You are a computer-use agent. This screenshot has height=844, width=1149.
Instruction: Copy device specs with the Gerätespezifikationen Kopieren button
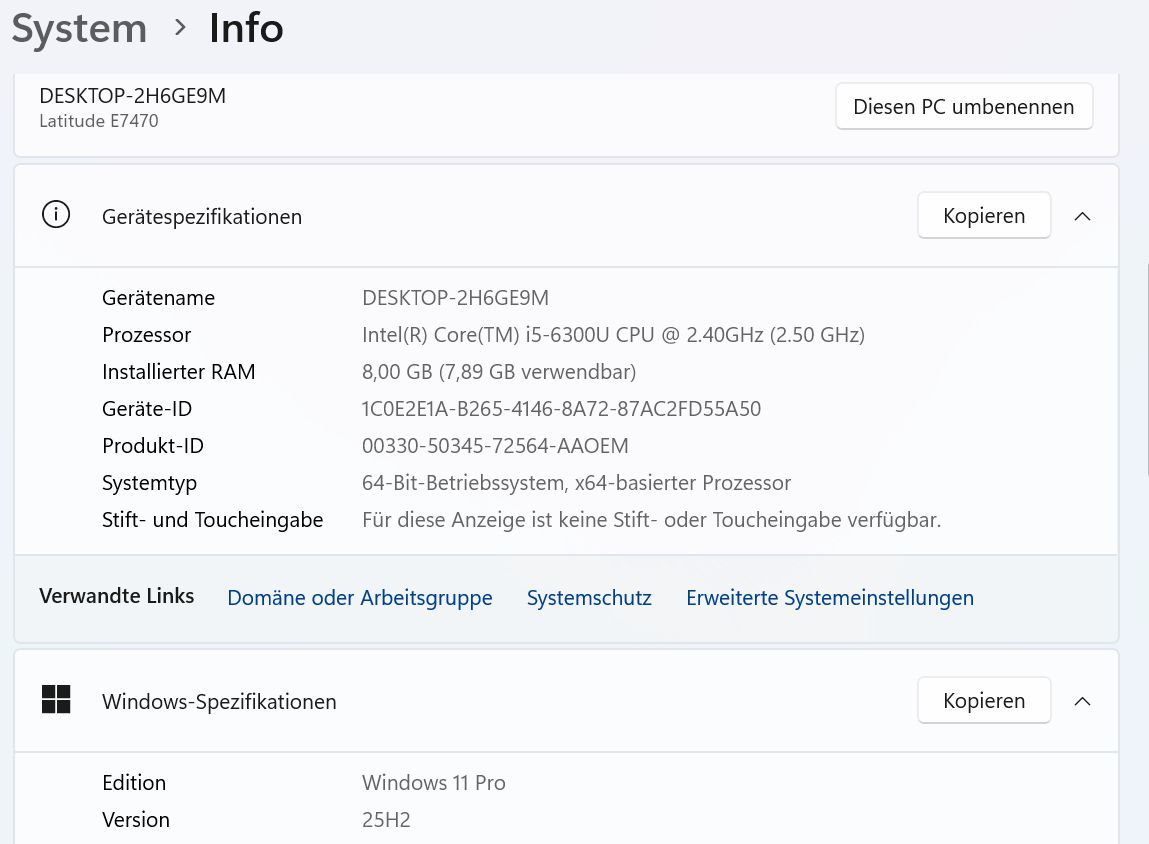[984, 216]
